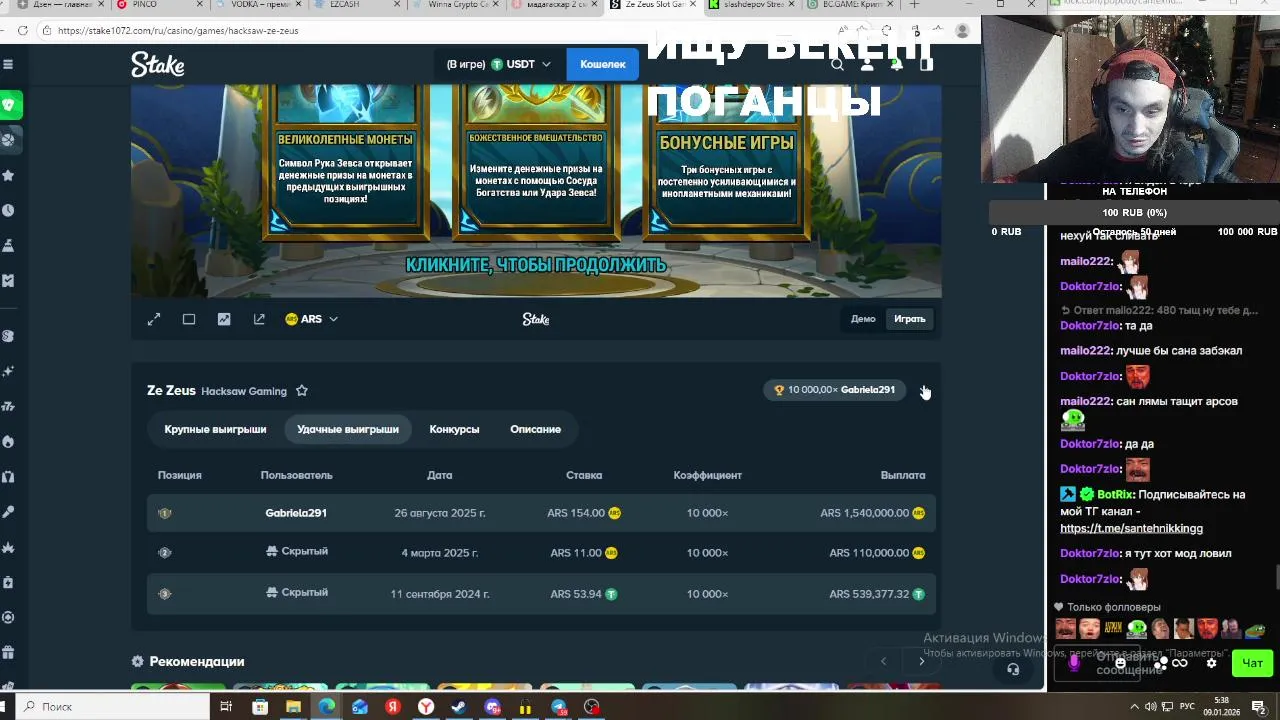This screenshot has height=720, width=1280.
Task: Select the Описание tab
Action: pos(535,429)
